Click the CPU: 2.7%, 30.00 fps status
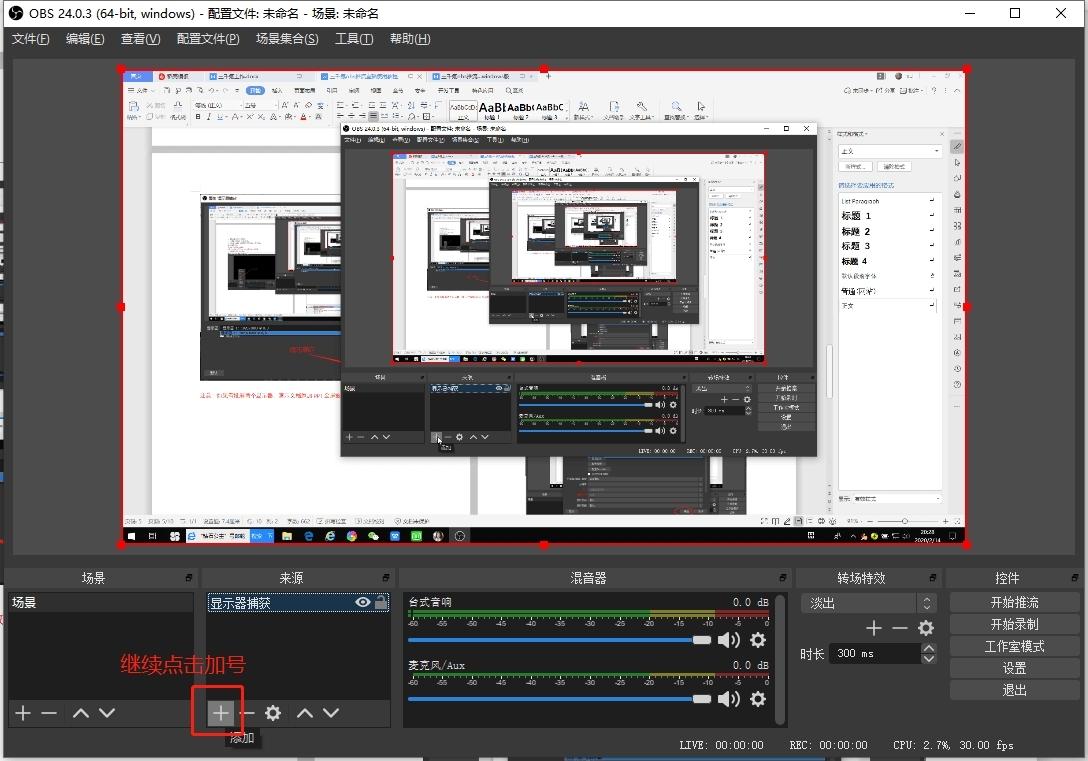The image size is (1088, 761). coord(953,745)
